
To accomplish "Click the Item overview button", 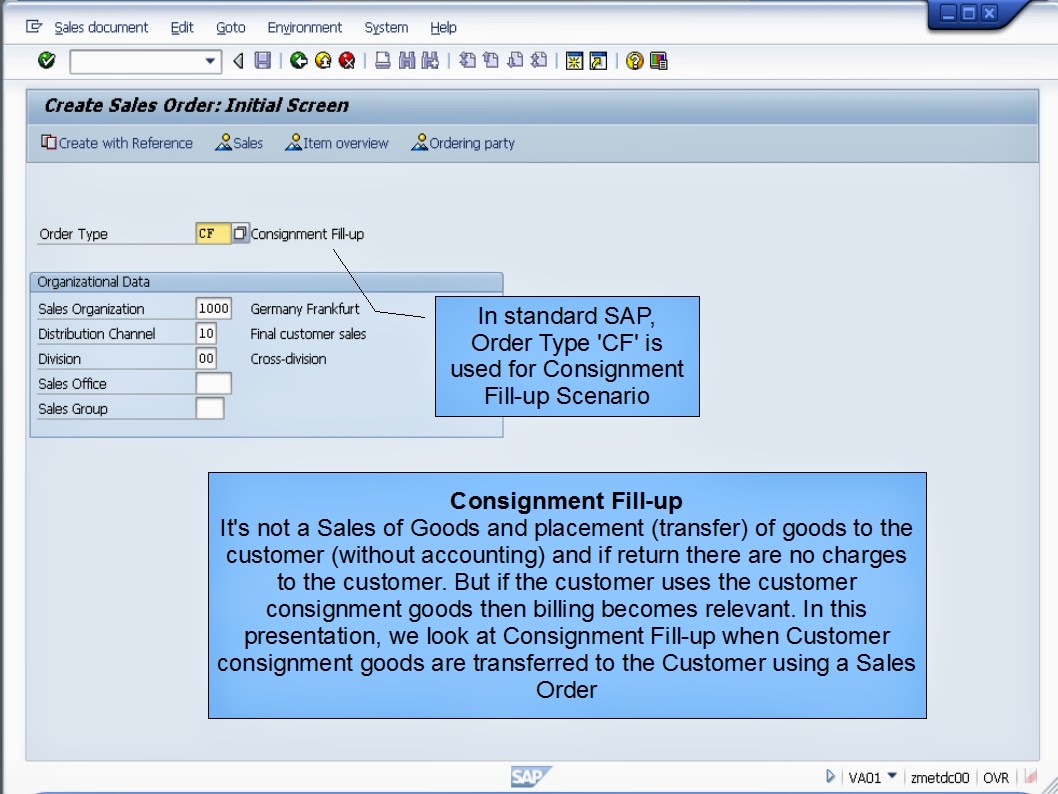I will tap(339, 143).
